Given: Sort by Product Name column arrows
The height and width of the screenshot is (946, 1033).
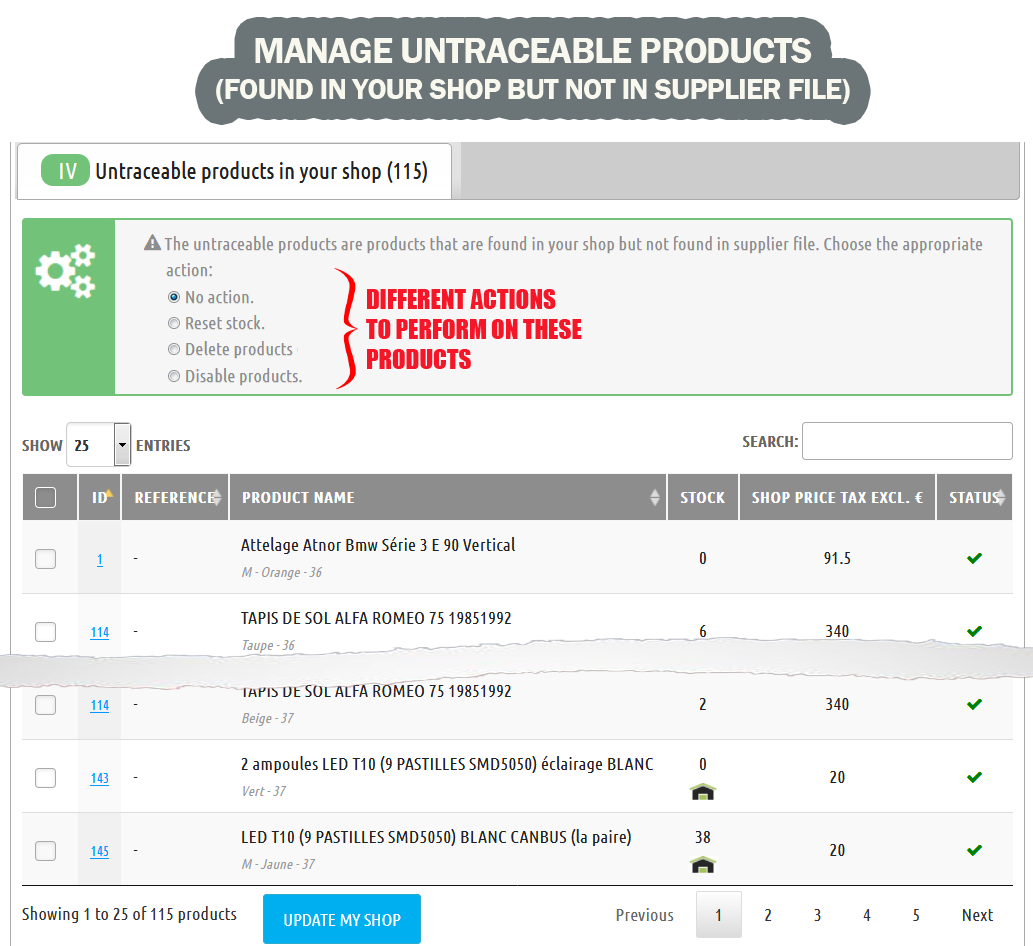Looking at the screenshot, I should (655, 497).
